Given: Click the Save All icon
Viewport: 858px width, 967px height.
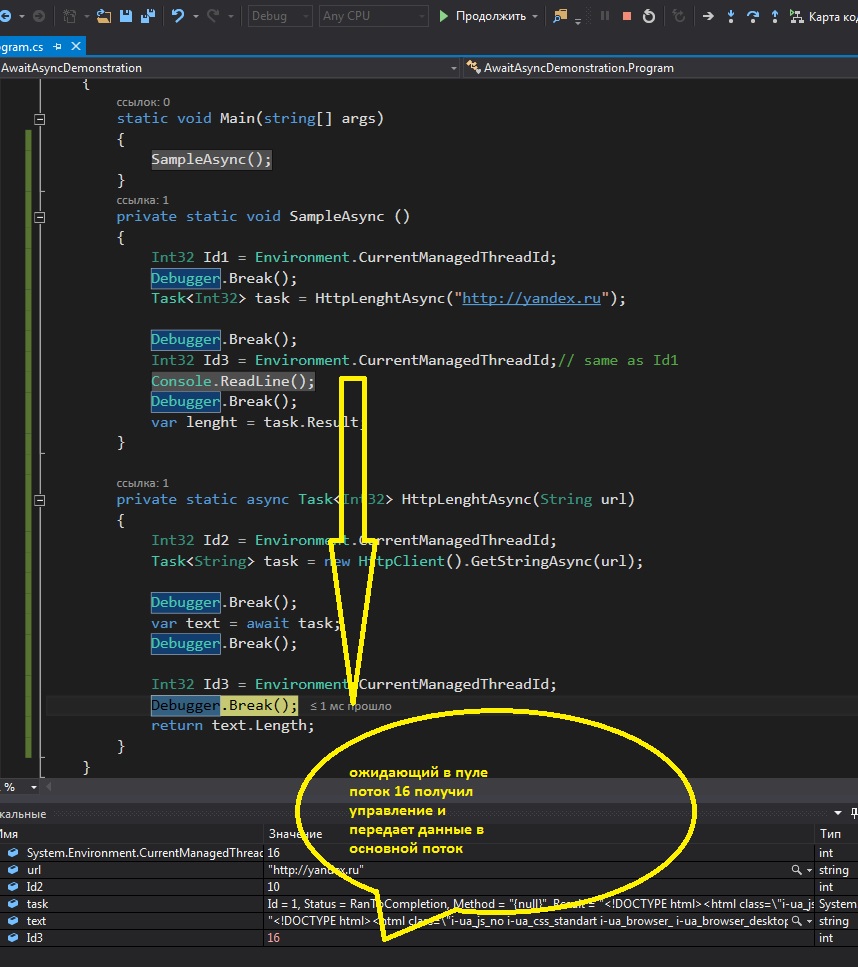Looking at the screenshot, I should coord(147,16).
